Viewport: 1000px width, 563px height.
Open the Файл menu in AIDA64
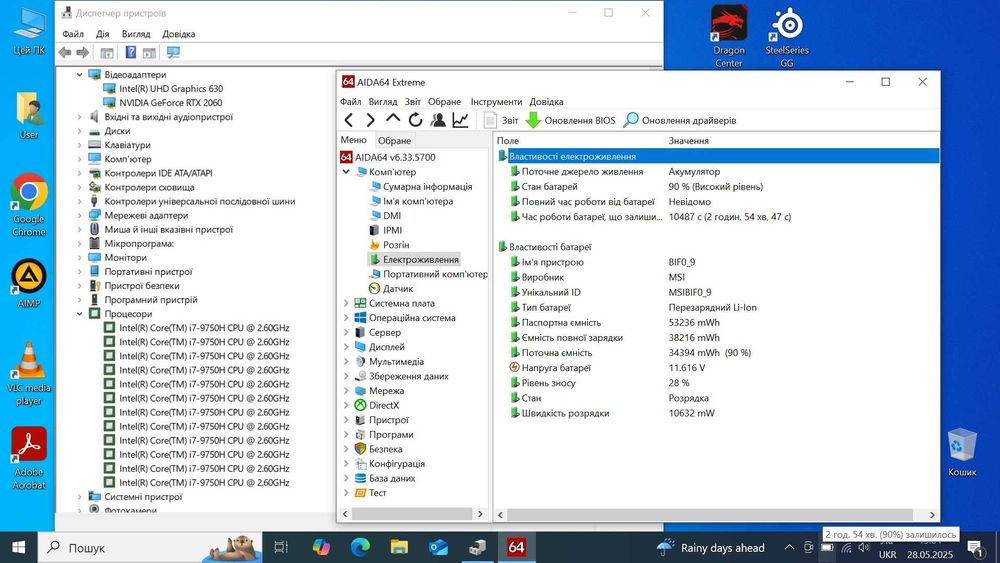click(x=351, y=101)
